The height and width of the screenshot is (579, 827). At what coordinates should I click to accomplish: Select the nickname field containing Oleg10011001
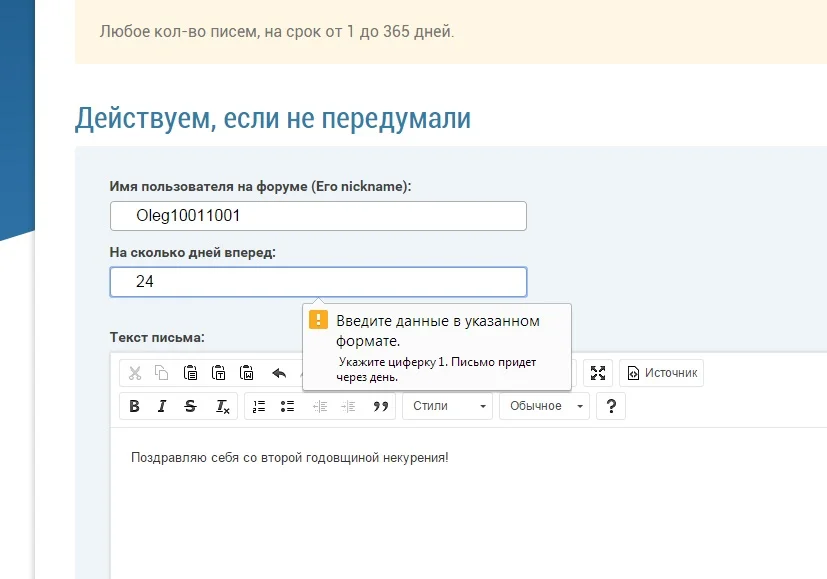(x=318, y=215)
